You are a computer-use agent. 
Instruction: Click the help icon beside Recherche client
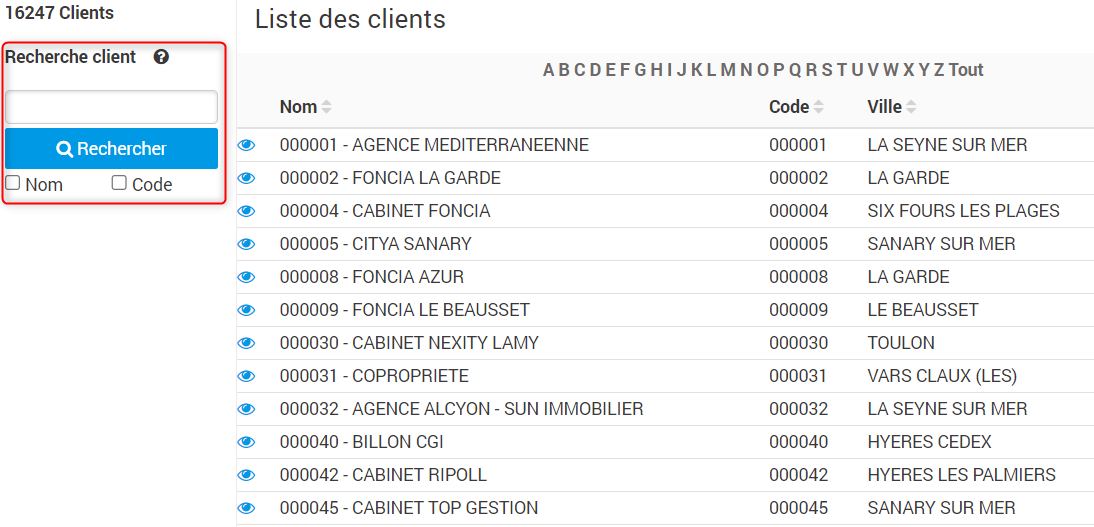tap(161, 57)
